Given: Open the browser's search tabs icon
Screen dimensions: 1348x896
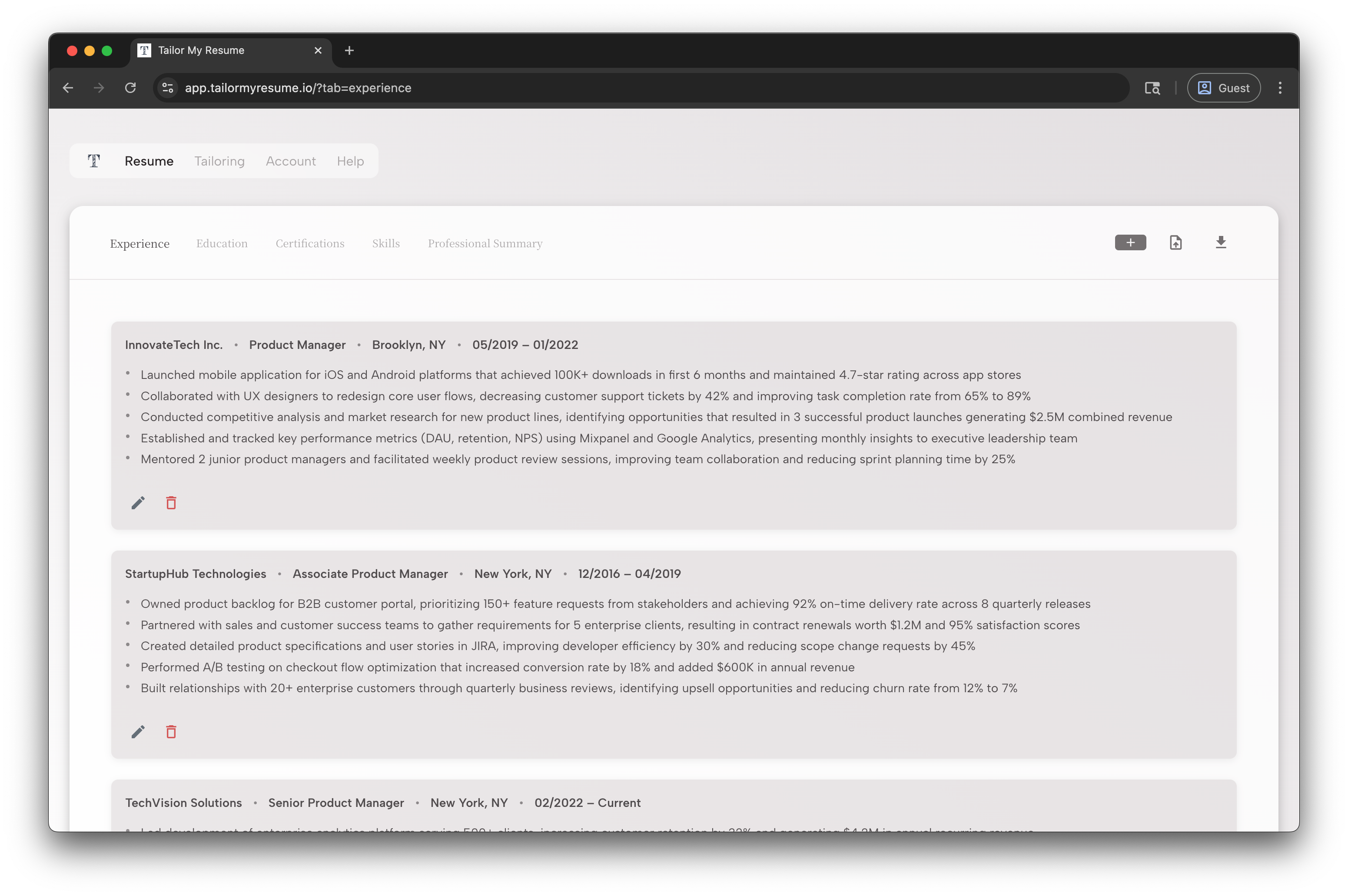Looking at the screenshot, I should click(x=1152, y=88).
